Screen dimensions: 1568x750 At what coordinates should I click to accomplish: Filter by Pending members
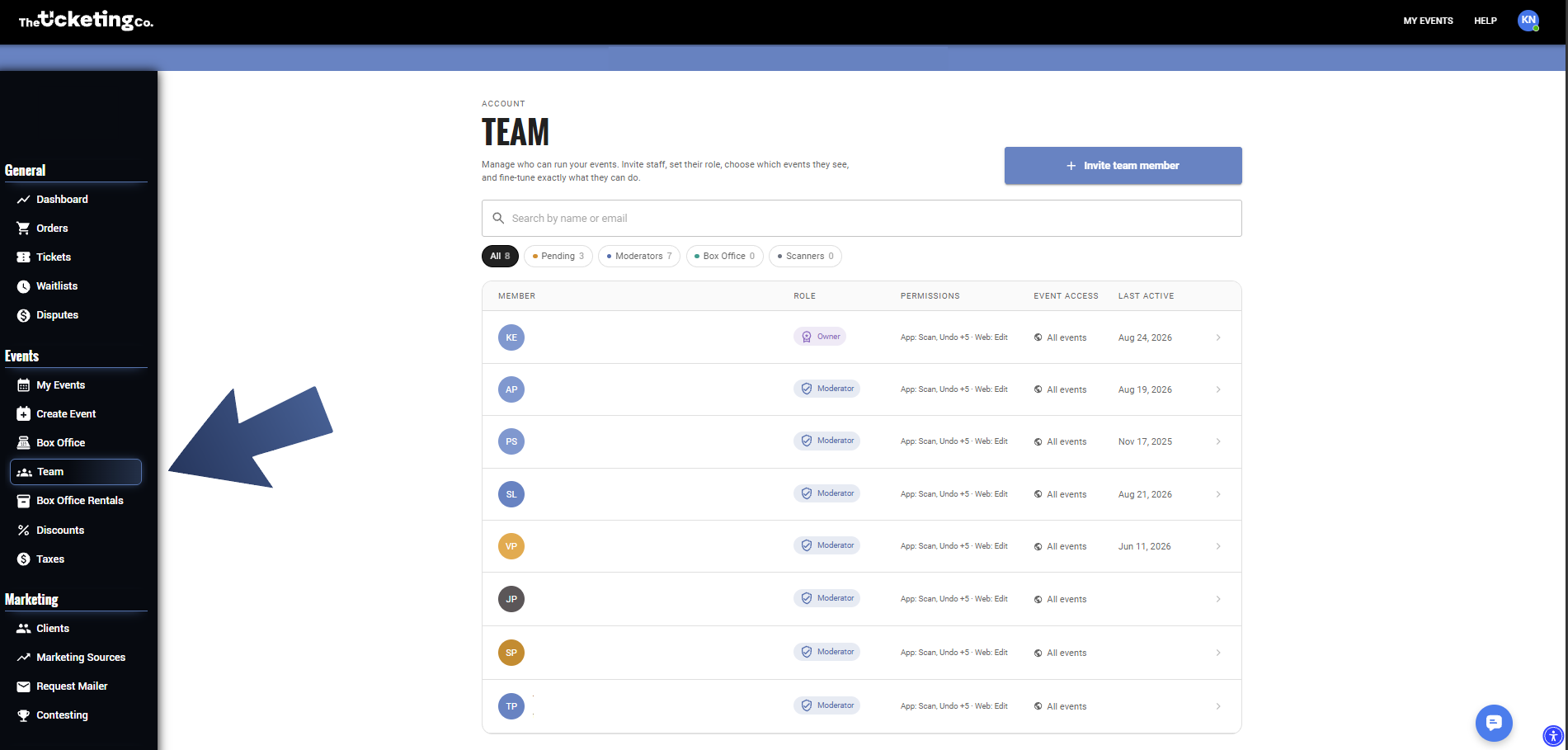click(x=558, y=256)
